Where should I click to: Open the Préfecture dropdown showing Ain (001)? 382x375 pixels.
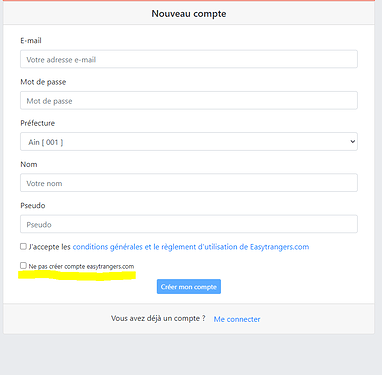189,142
